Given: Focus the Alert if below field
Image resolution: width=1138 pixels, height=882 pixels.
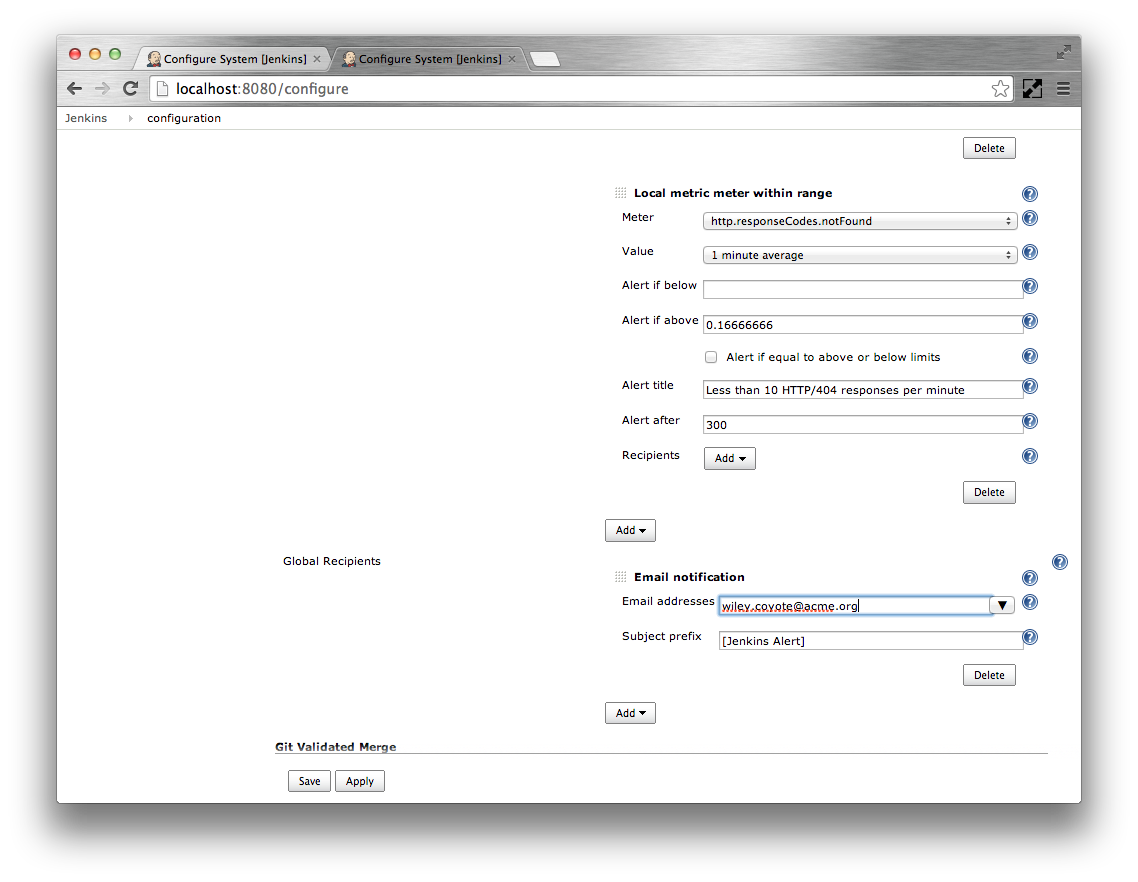Looking at the screenshot, I should tap(862, 289).
